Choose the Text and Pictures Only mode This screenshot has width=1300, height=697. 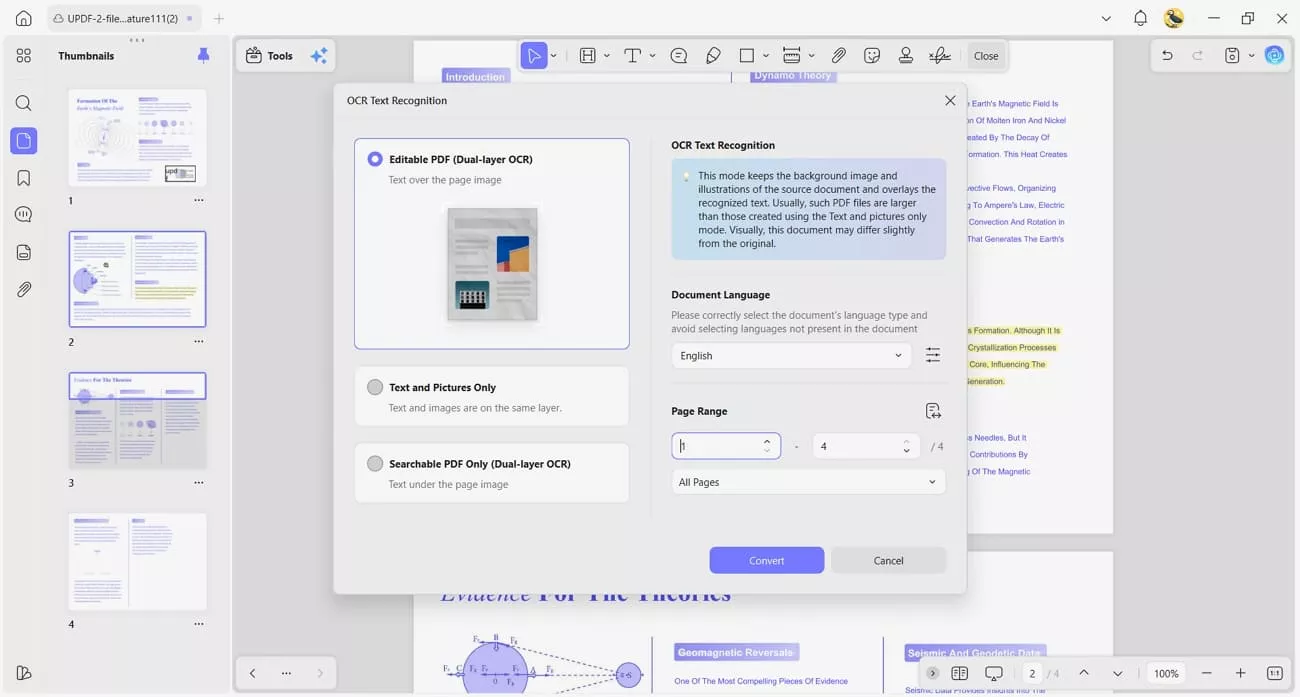click(375, 387)
